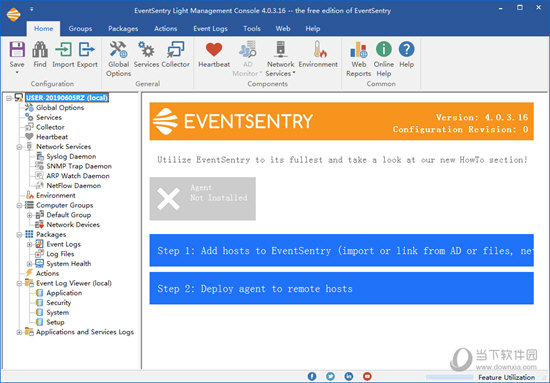Switch to the Event Logs ribbon tab
Screen dimensions: 550x383
[x=210, y=29]
